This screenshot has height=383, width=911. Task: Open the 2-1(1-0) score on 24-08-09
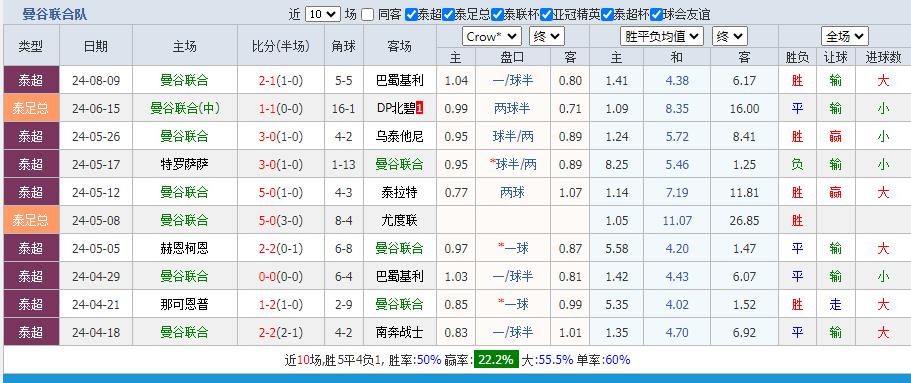281,80
